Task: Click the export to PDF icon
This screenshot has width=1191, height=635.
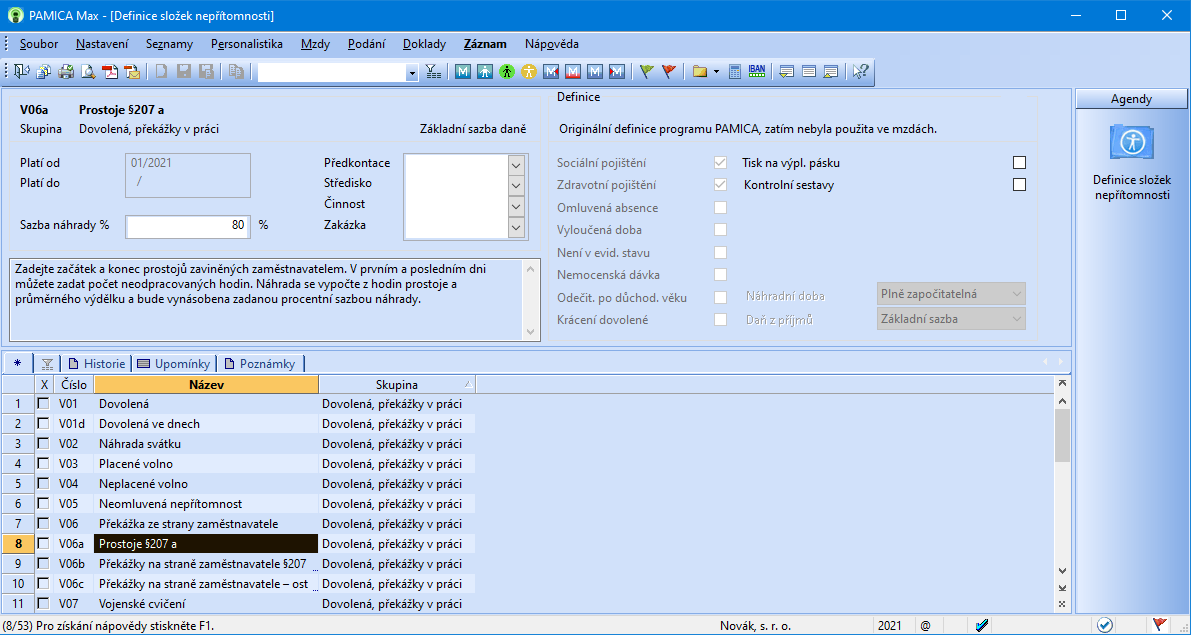Action: click(110, 71)
